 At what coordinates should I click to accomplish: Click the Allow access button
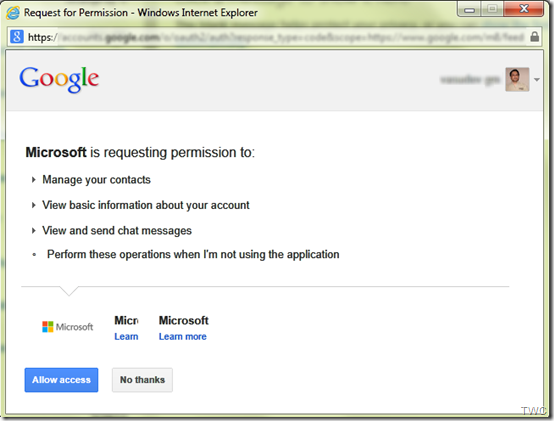(x=61, y=380)
